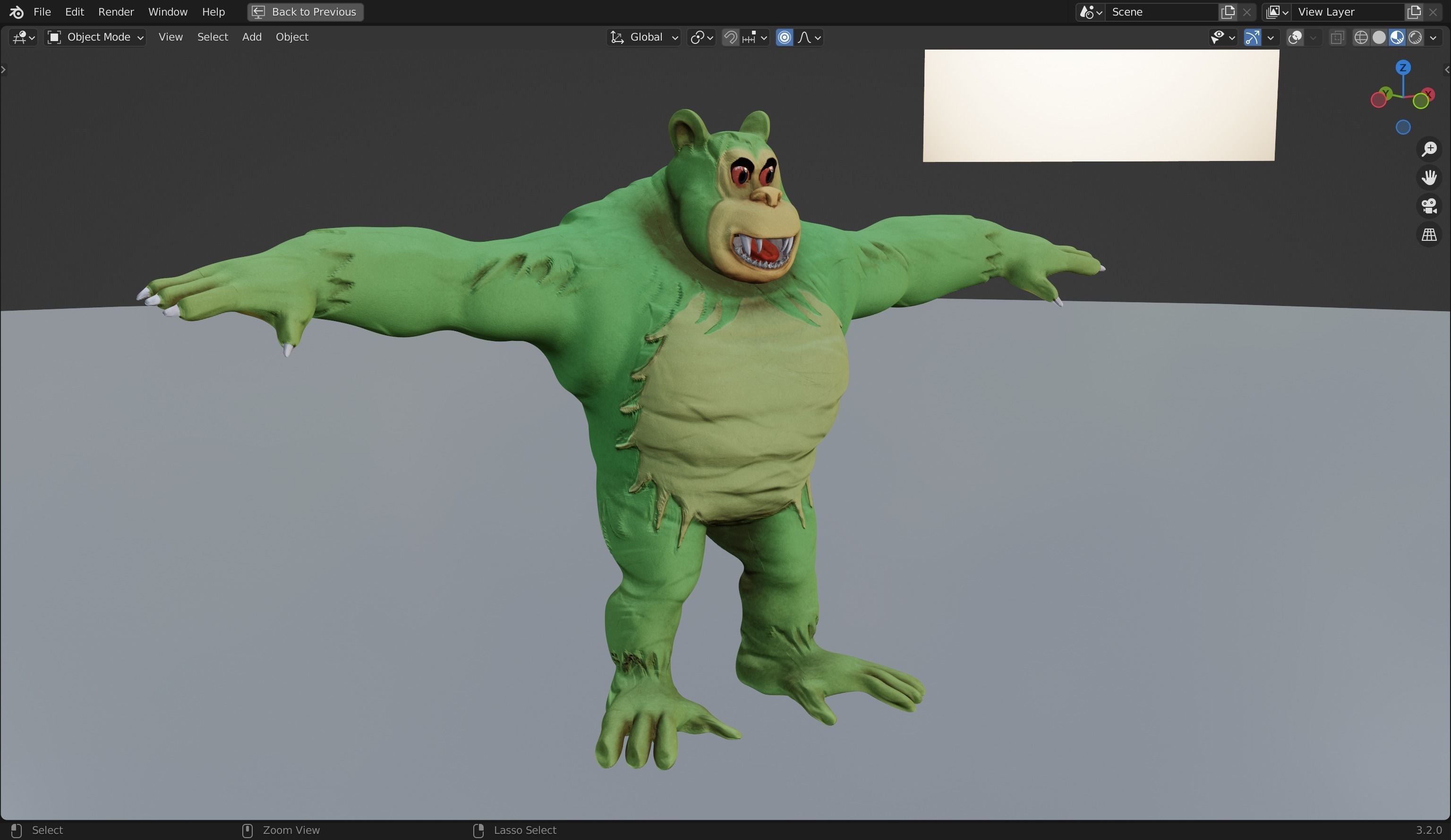Viewport: 1451px width, 840px height.
Task: Toggle the show gizmos button
Action: point(1252,37)
